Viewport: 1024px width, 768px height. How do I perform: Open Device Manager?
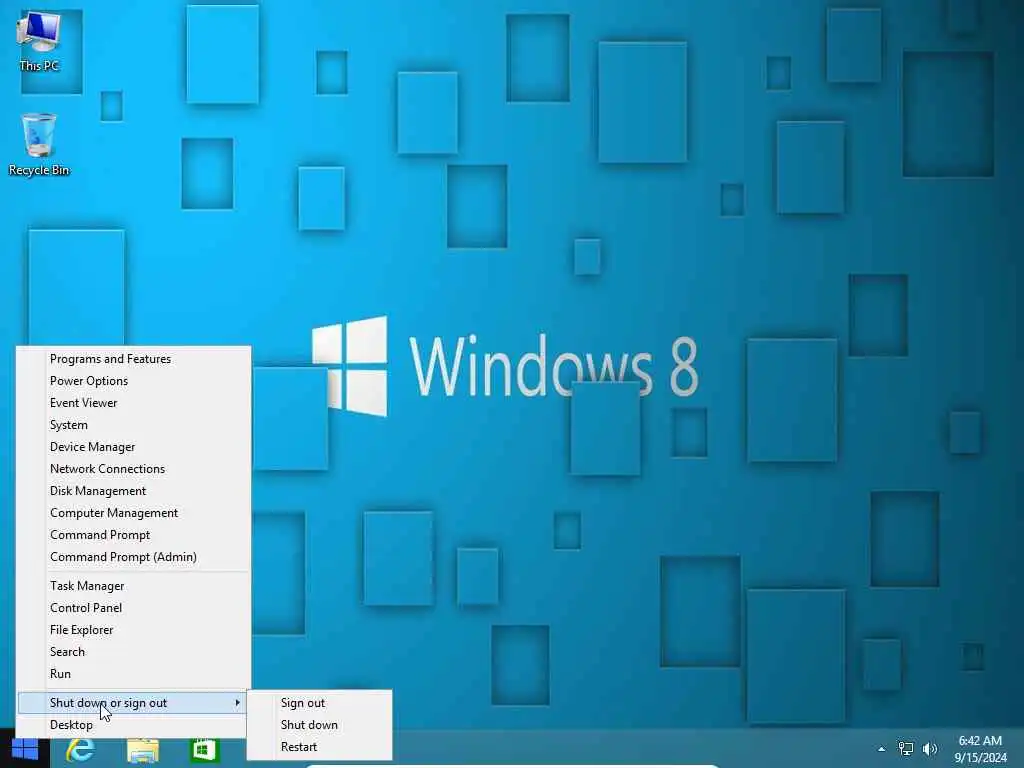(133, 447)
